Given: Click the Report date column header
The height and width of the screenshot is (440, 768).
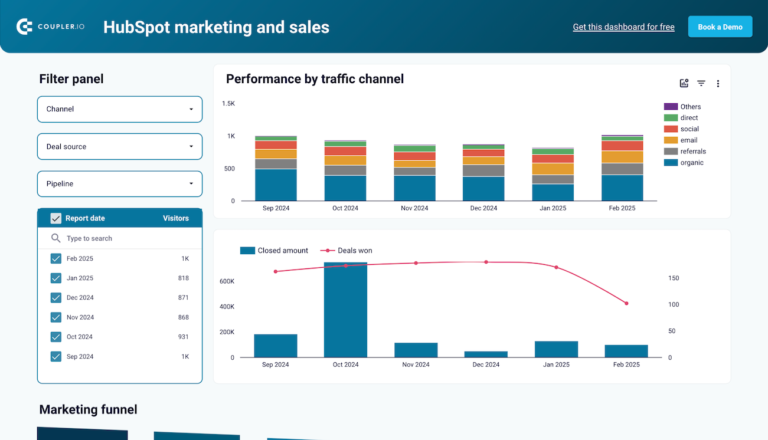Looking at the screenshot, I should [x=85, y=218].
